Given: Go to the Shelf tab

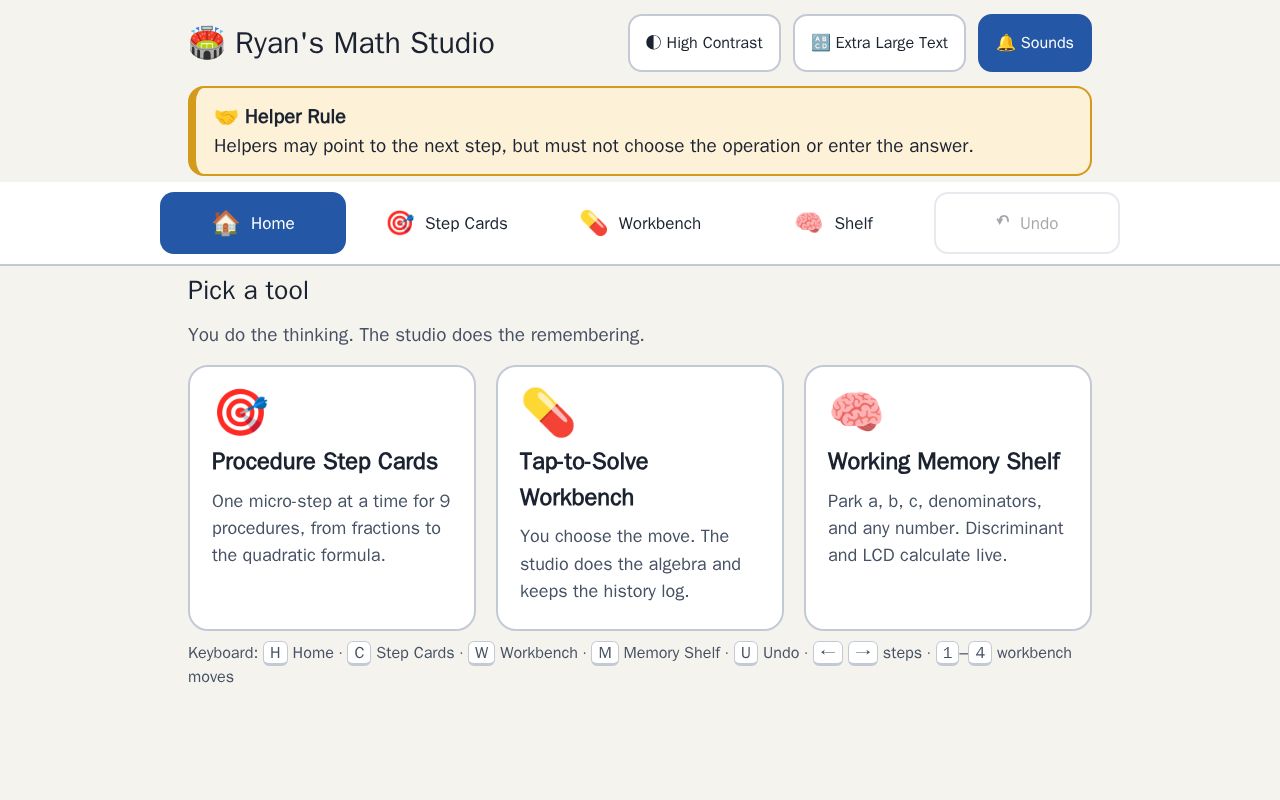Looking at the screenshot, I should (x=834, y=223).
